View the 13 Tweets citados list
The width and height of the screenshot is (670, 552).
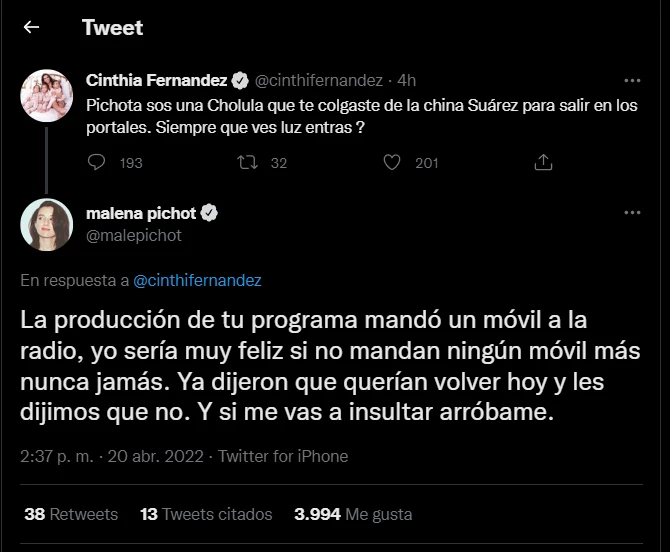pyautogui.click(x=206, y=514)
